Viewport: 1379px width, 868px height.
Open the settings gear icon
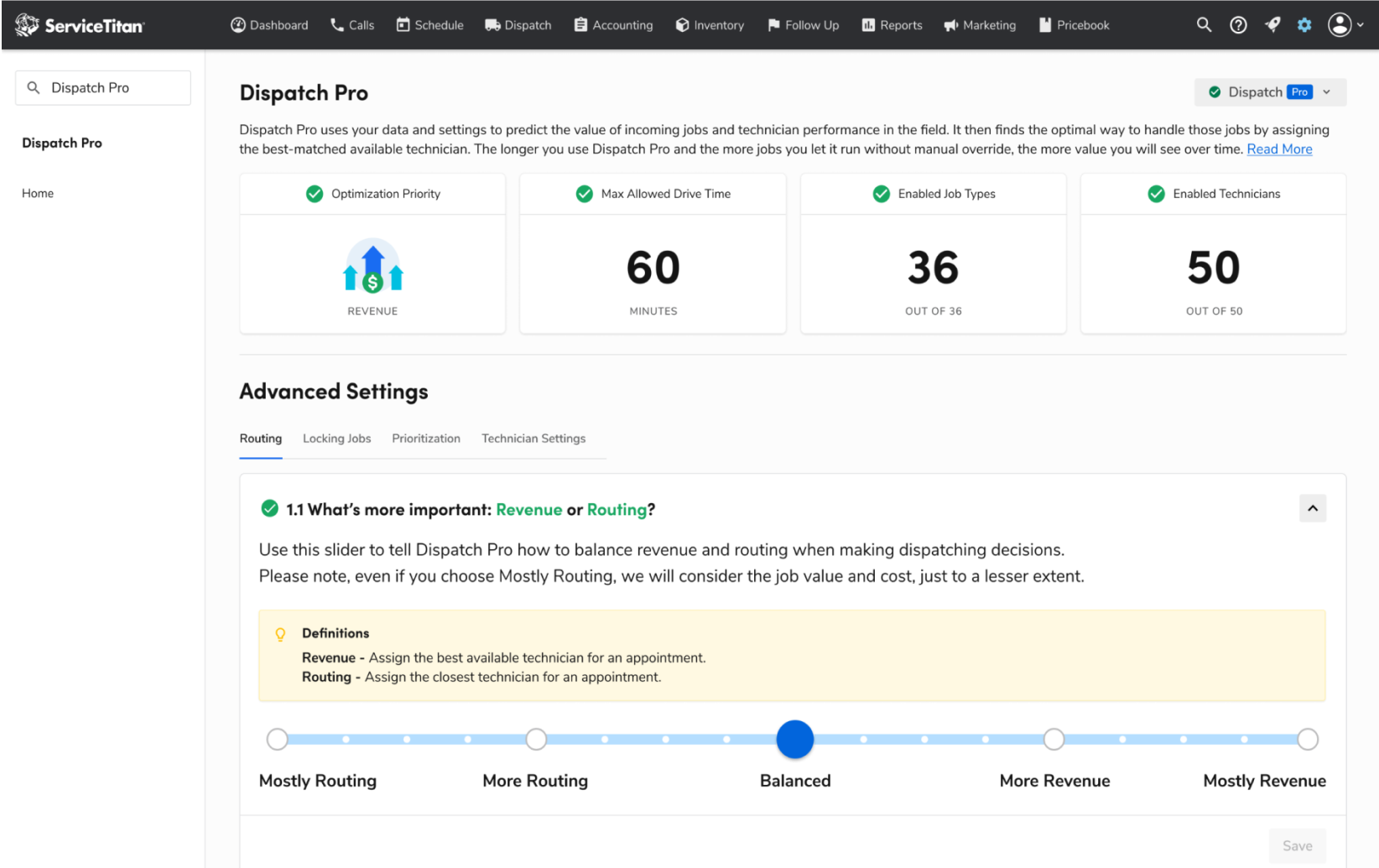[1304, 25]
